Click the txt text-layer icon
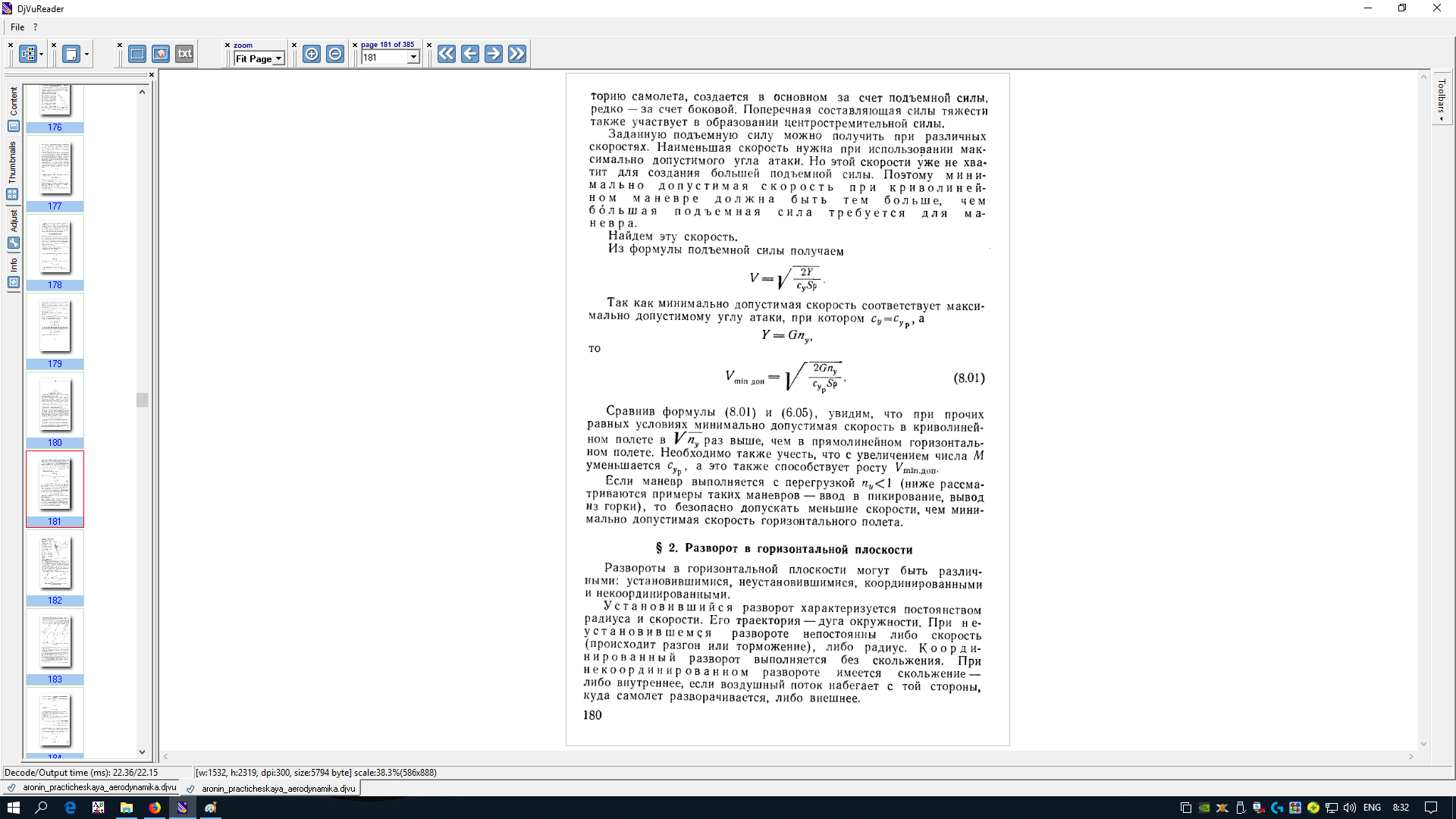Image resolution: width=1456 pixels, height=819 pixels. pos(185,54)
